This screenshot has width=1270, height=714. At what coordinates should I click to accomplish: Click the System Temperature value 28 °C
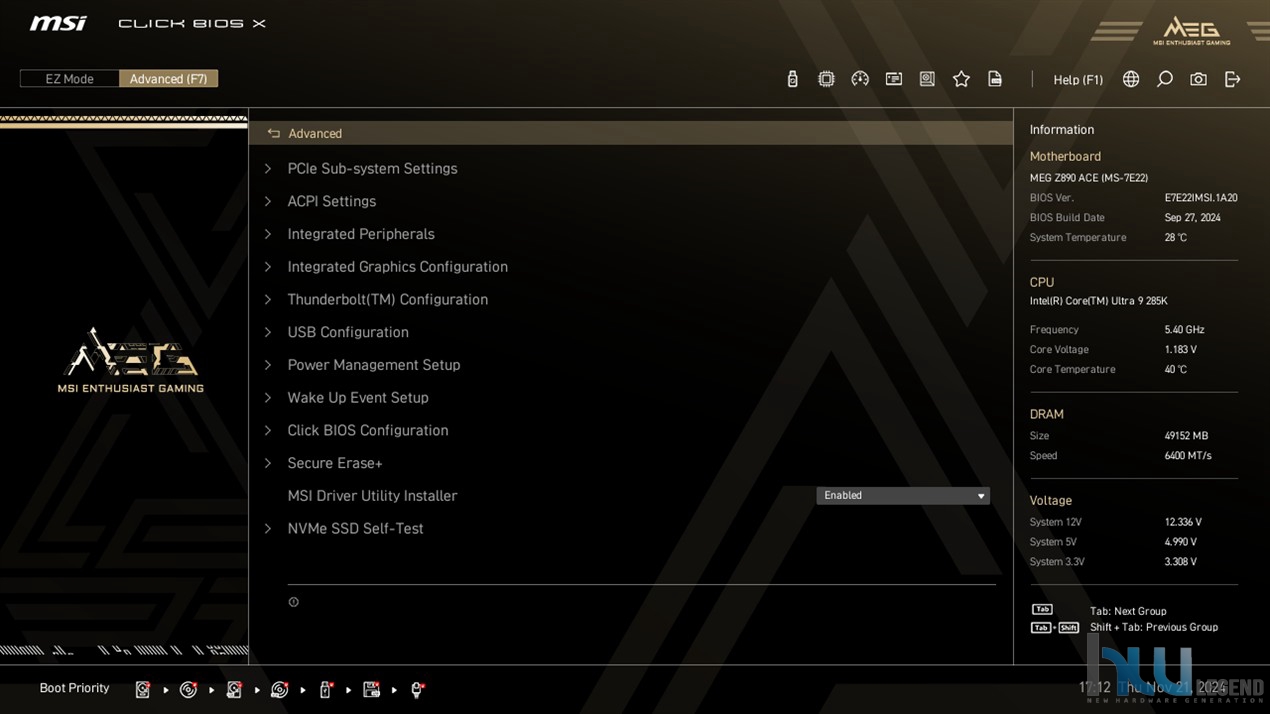tap(1175, 238)
